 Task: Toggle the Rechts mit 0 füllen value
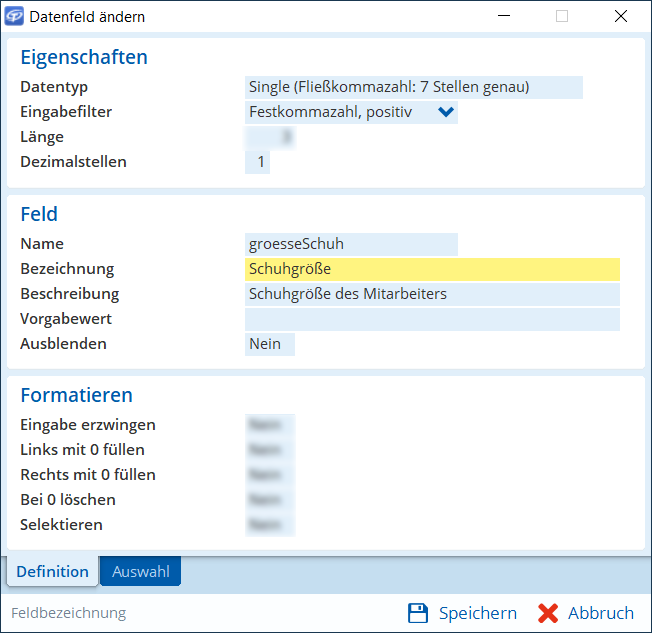269,475
